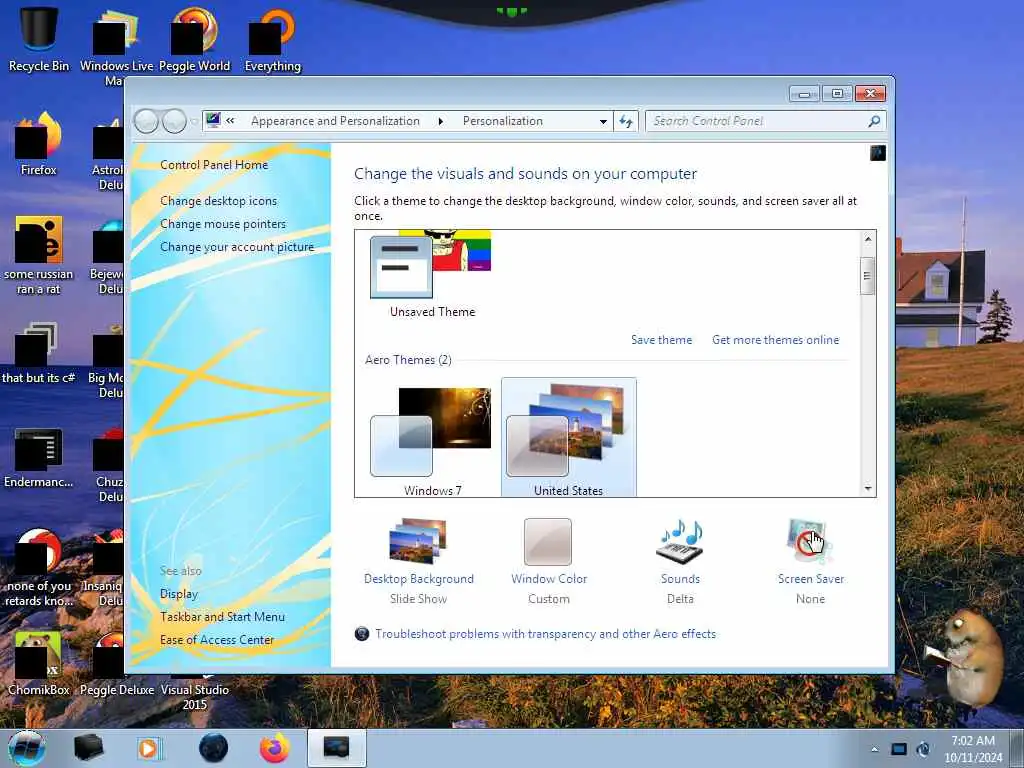Image resolution: width=1024 pixels, height=768 pixels.
Task: Click the black box taskbar icon
Action: [88, 748]
